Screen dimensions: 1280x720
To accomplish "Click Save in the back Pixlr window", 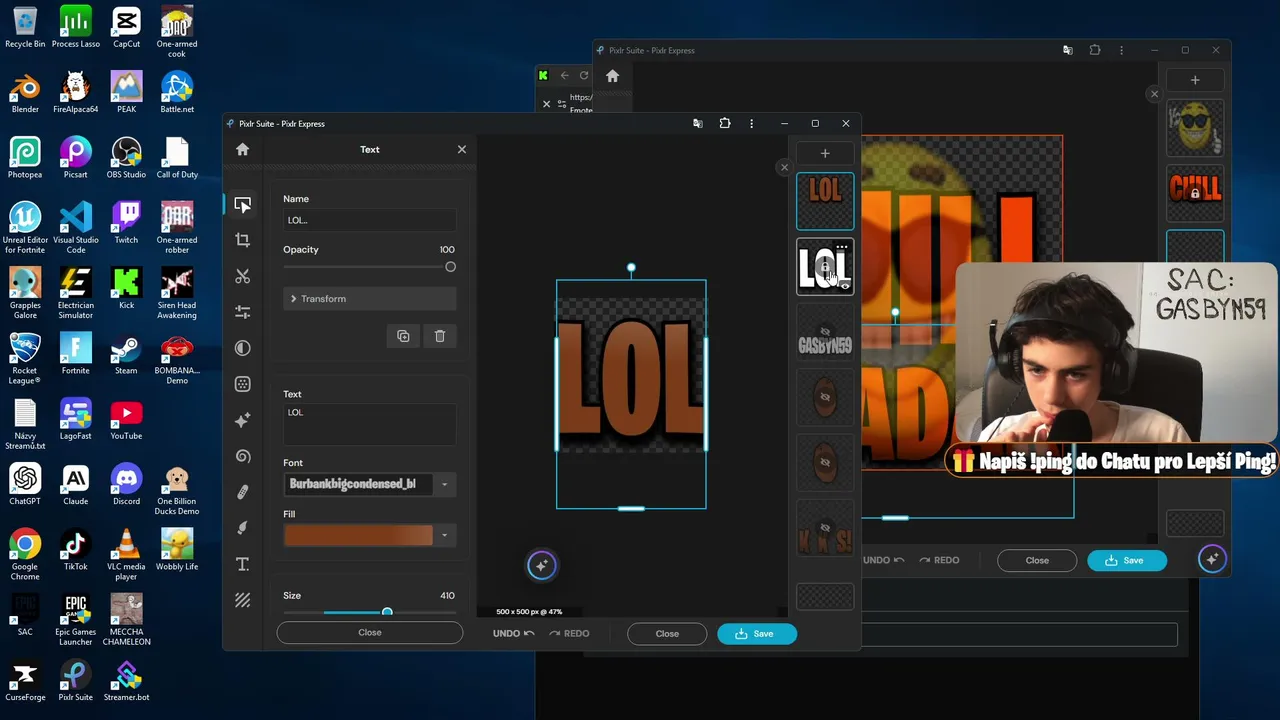I will click(1127, 560).
